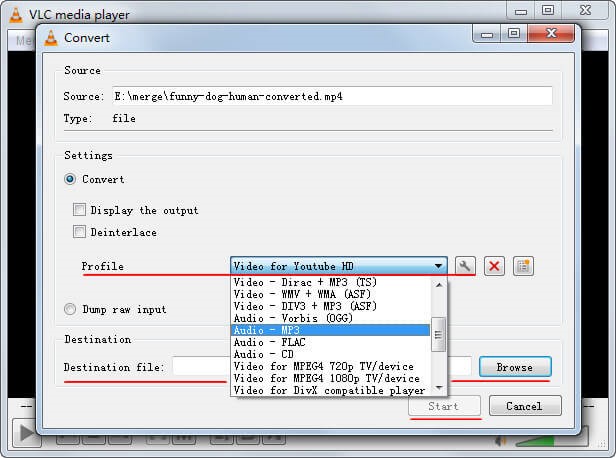Minimize the VLC media player window
Viewport: 616px width, 458px height.
pyautogui.click(x=521, y=11)
